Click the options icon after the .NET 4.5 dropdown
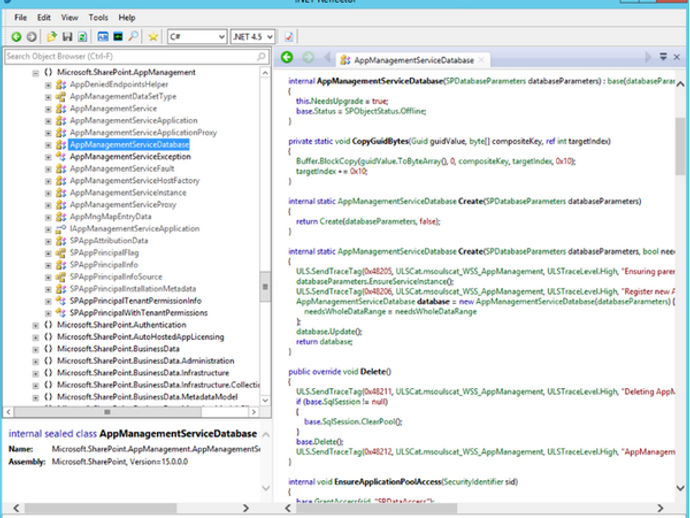 tap(289, 37)
